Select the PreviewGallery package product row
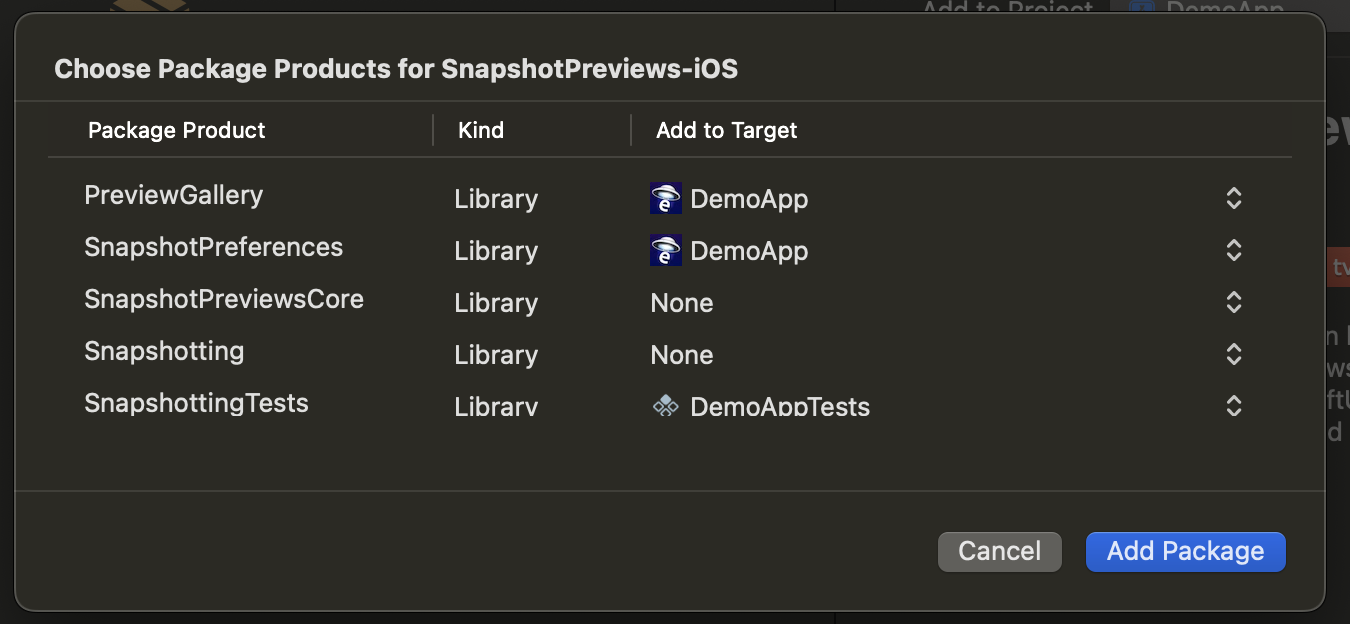1350x624 pixels. point(173,195)
